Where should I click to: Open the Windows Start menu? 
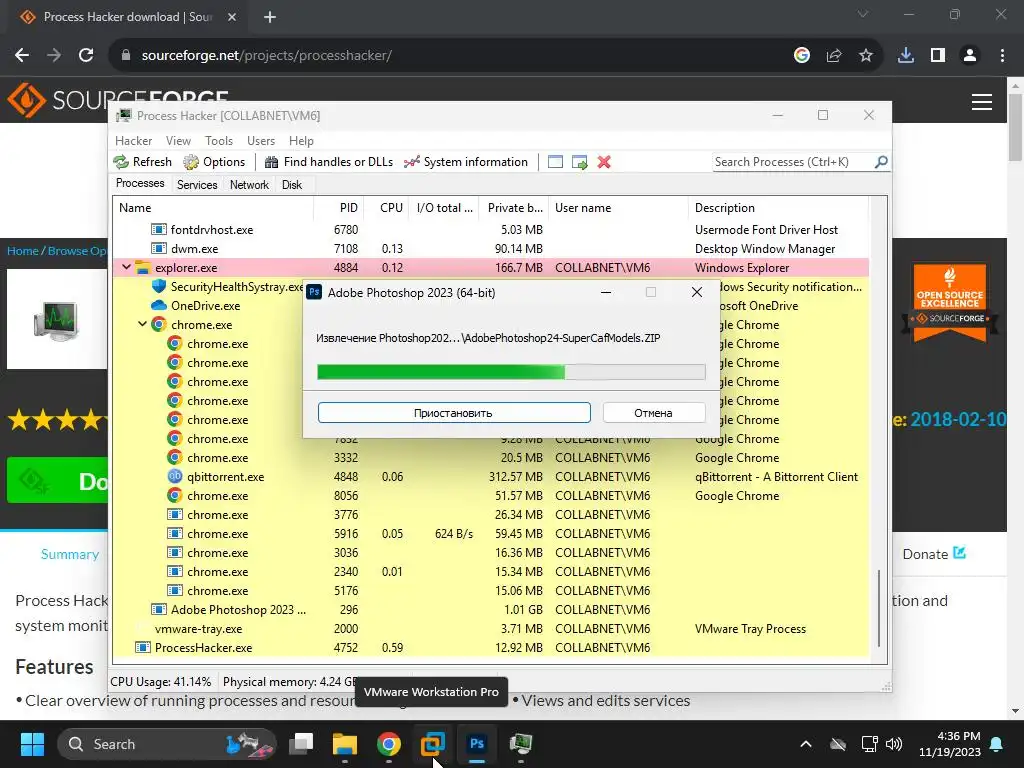point(32,744)
